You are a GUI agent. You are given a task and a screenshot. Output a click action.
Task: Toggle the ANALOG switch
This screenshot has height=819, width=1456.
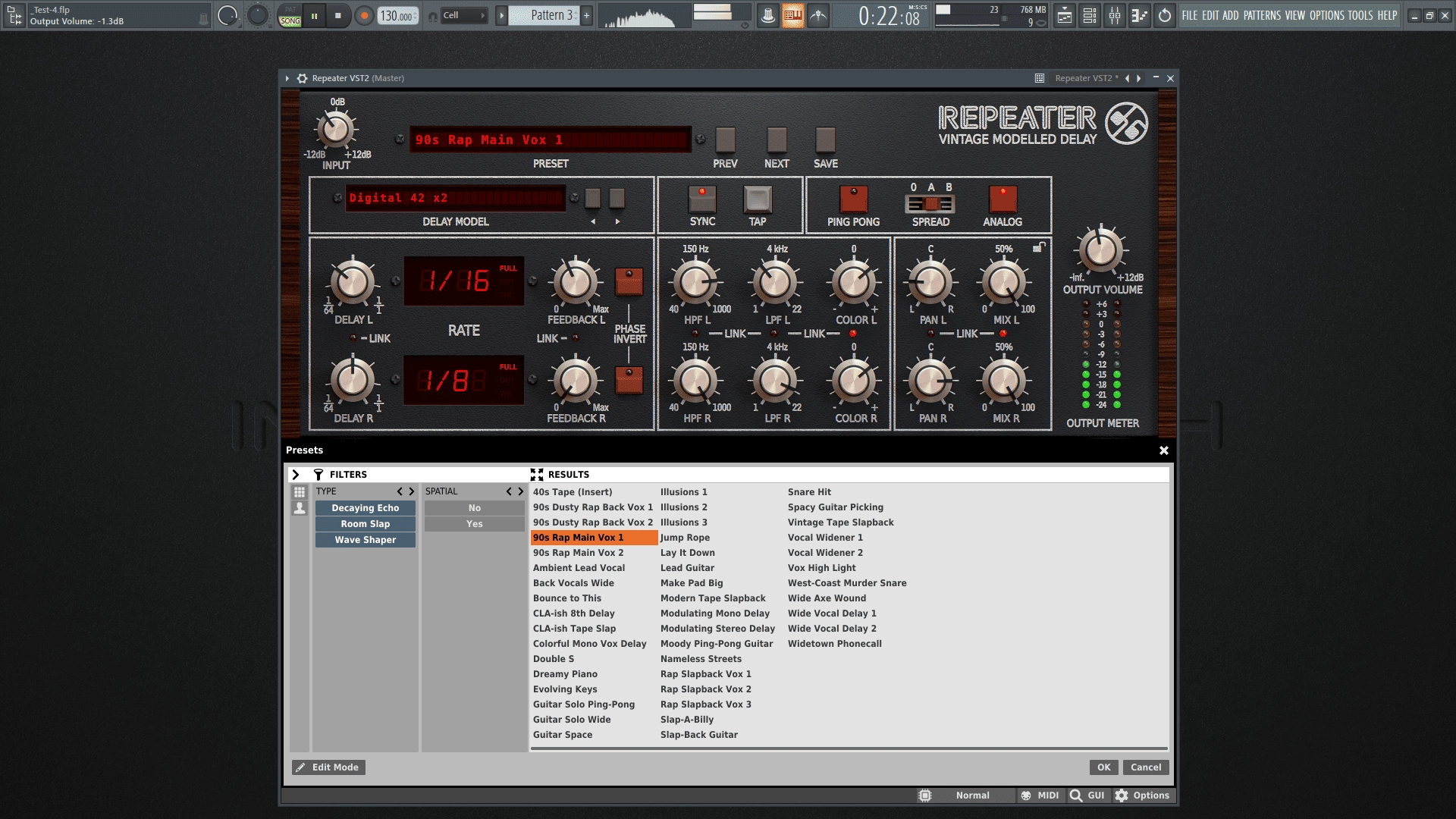[x=1003, y=199]
